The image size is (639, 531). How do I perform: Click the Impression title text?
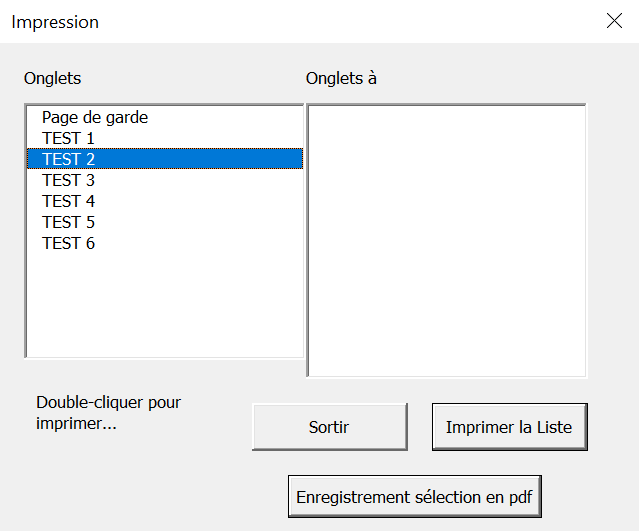click(55, 22)
